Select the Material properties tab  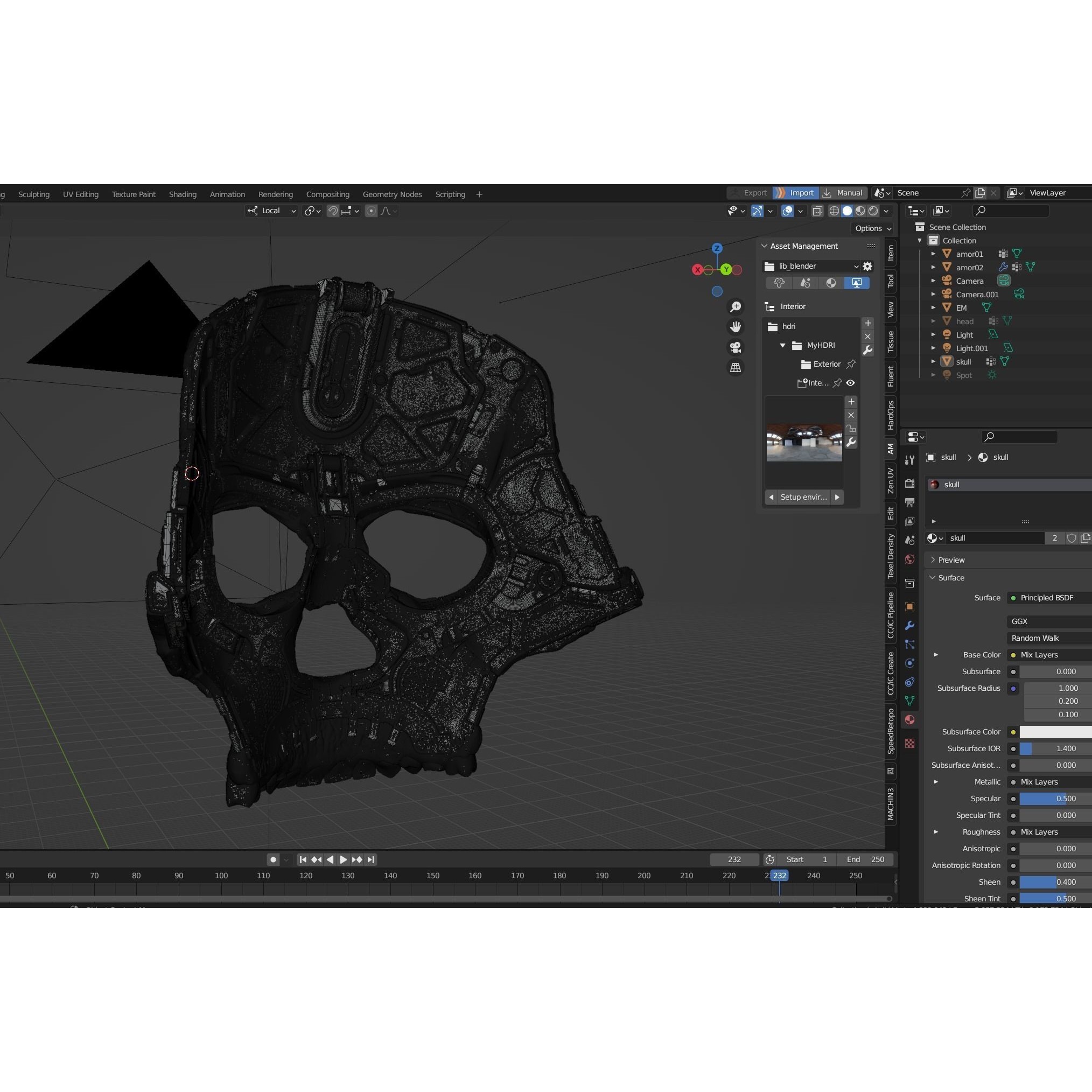(x=910, y=719)
